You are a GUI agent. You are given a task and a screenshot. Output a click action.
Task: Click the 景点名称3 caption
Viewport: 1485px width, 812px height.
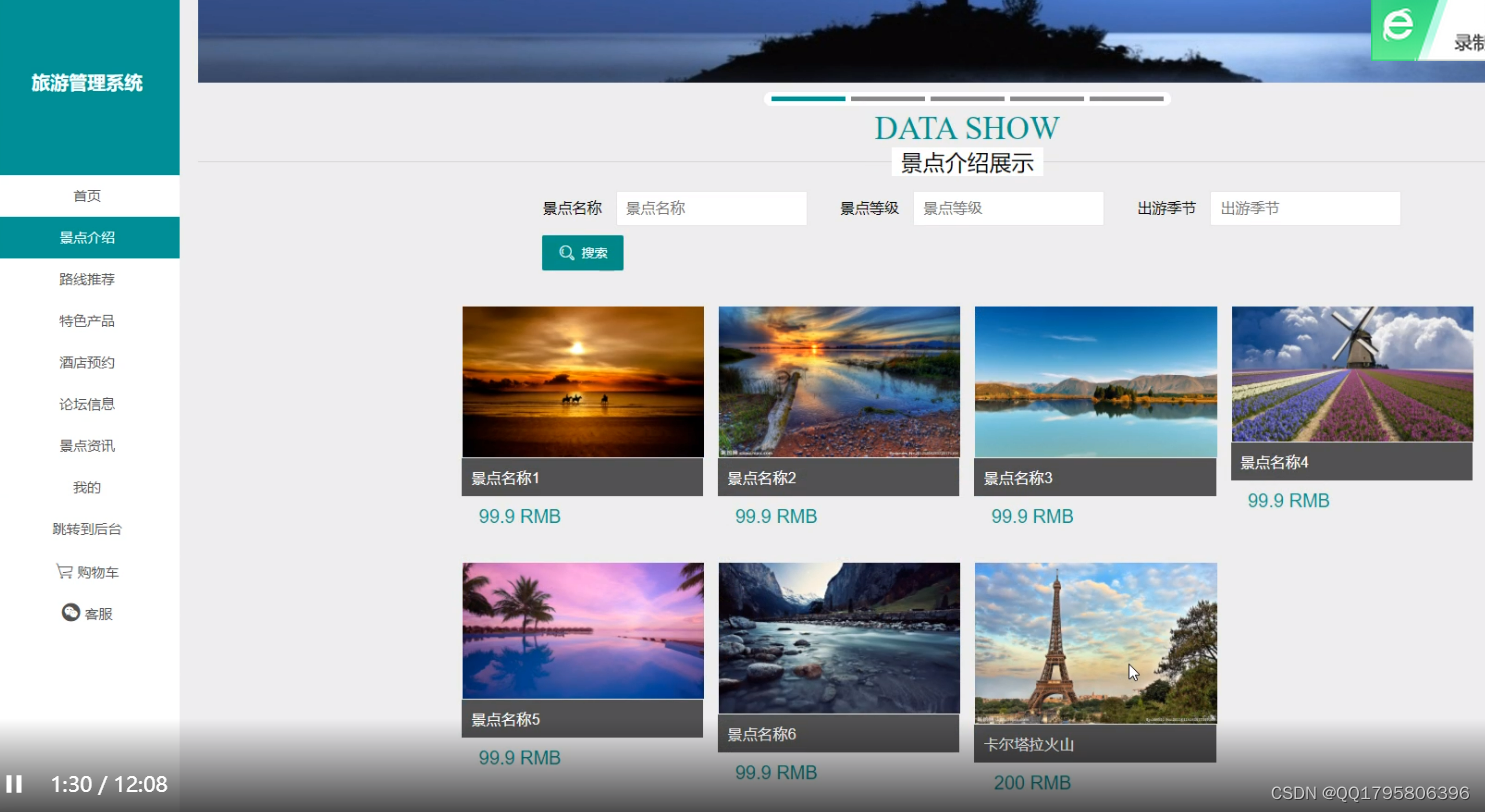tap(1095, 478)
